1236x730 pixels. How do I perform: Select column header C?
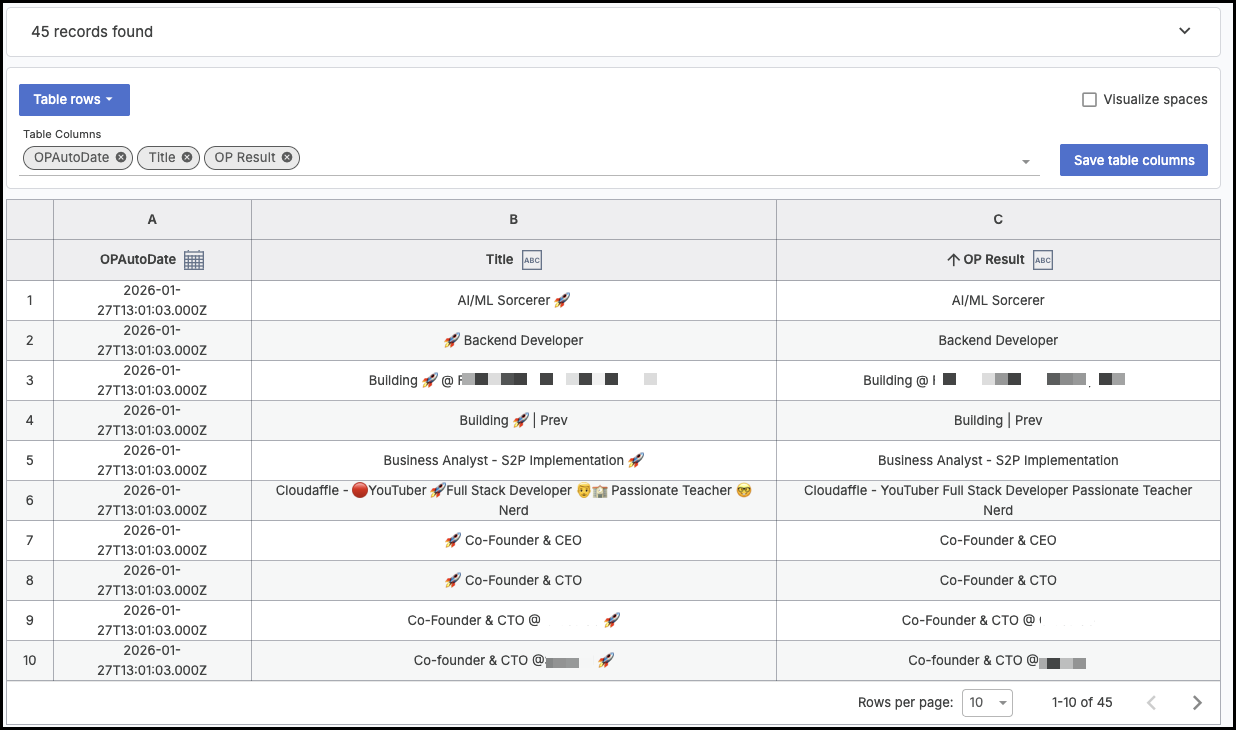(x=997, y=219)
